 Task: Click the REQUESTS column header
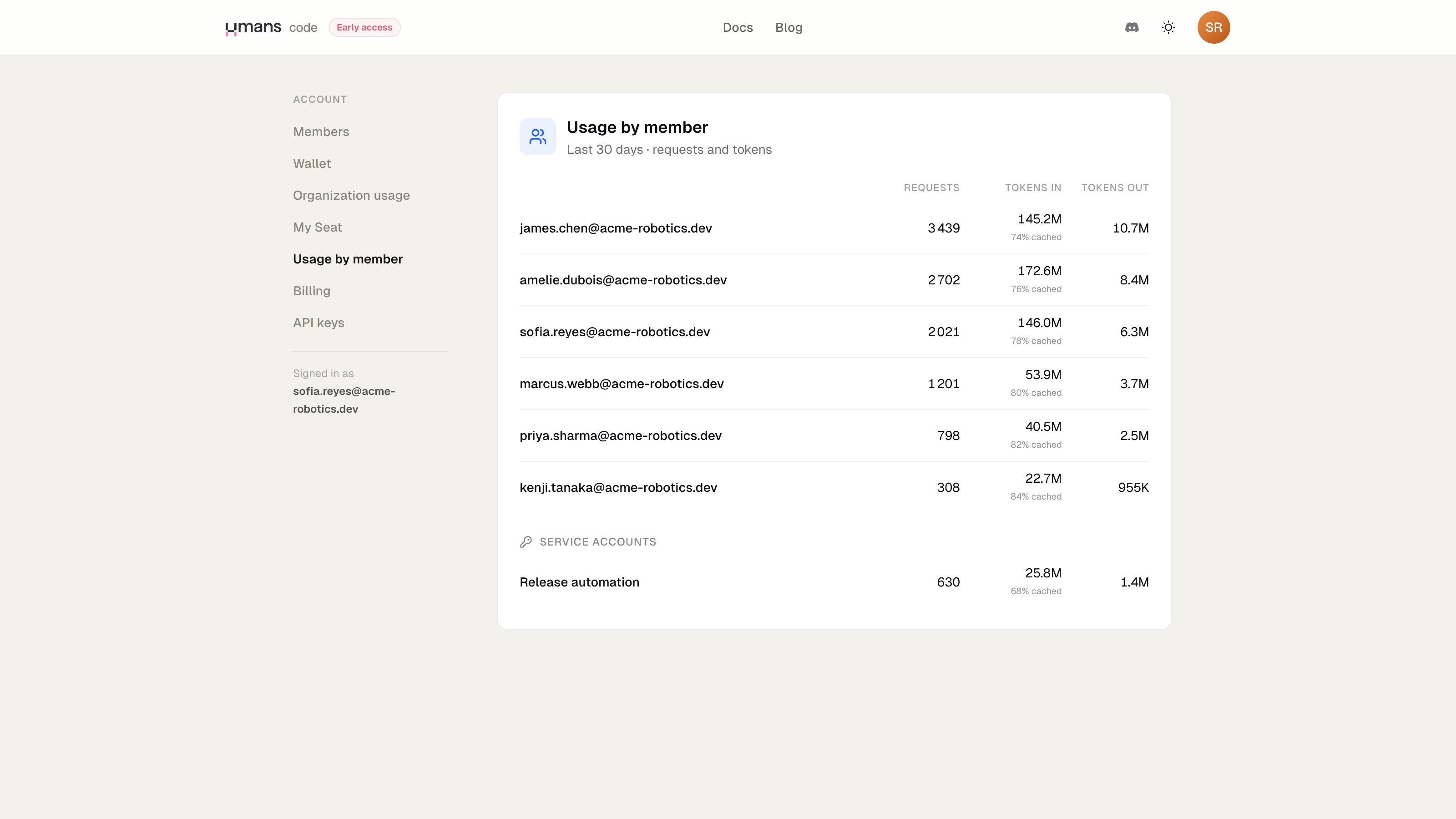(931, 187)
